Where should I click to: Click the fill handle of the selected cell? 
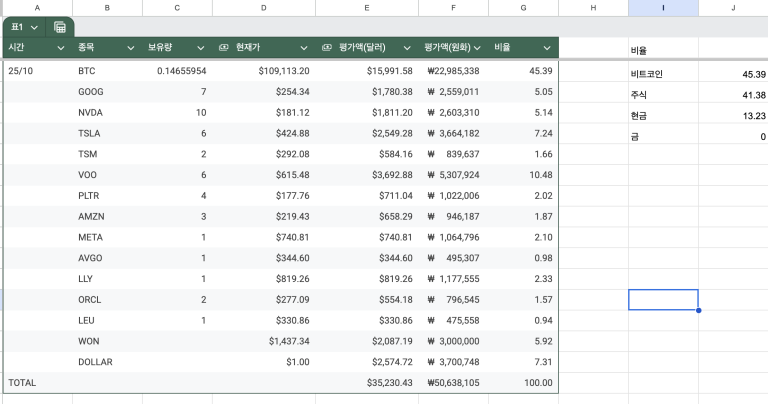698,310
